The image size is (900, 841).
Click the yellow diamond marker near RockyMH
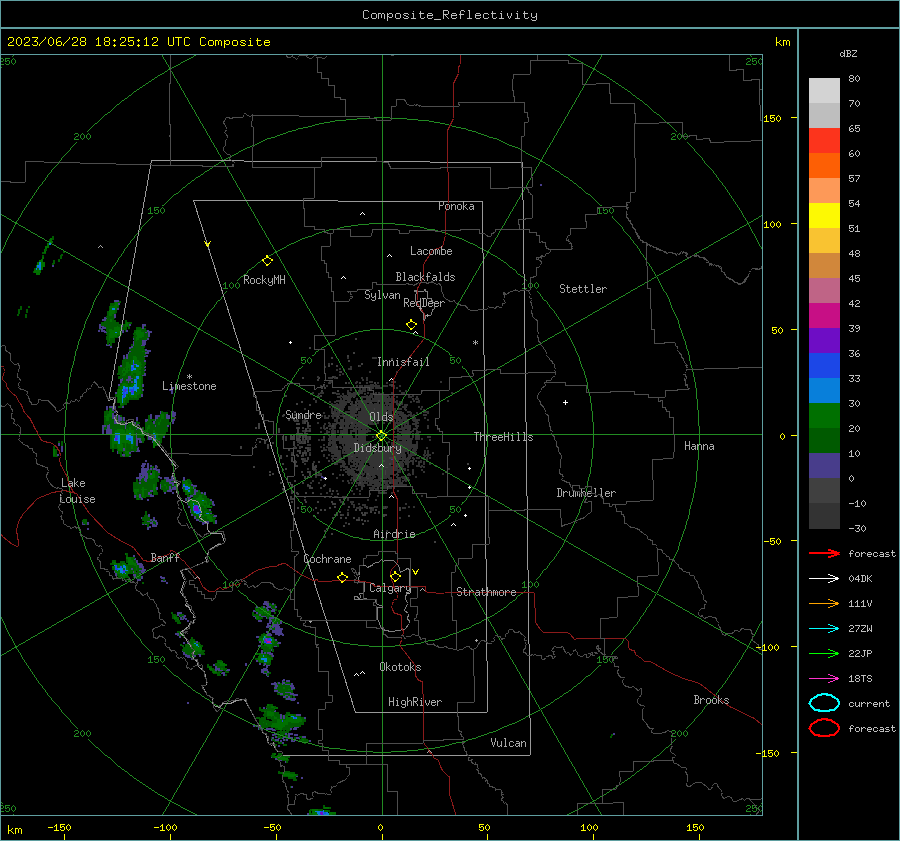[x=267, y=261]
